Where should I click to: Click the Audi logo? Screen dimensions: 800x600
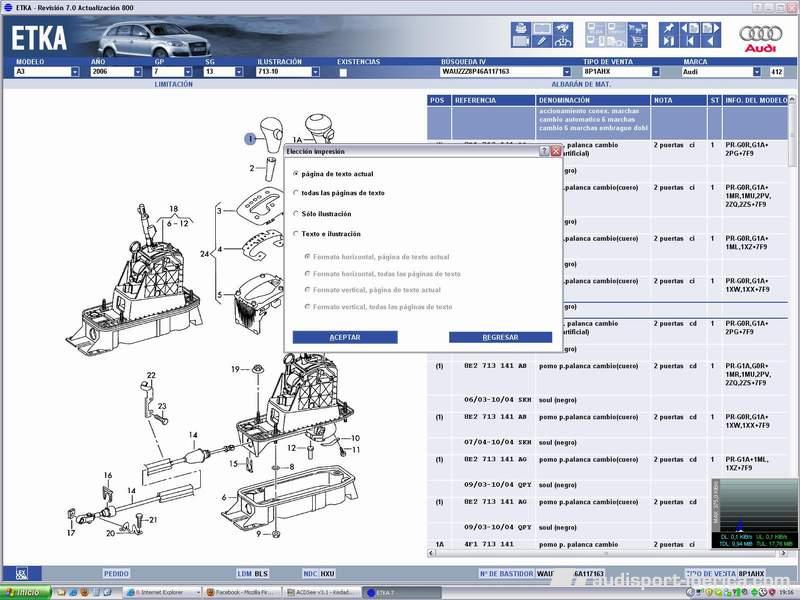(x=760, y=38)
